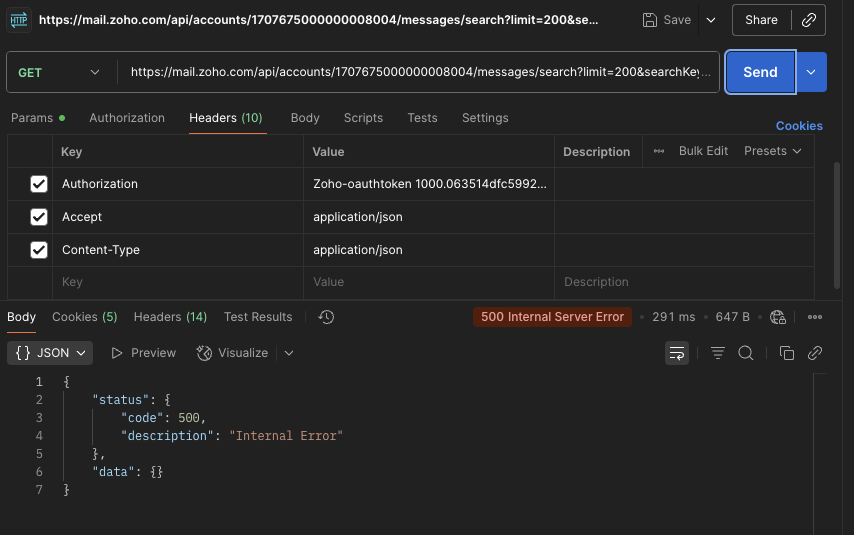Click the Share button
This screenshot has width=854, height=535.
coord(761,20)
